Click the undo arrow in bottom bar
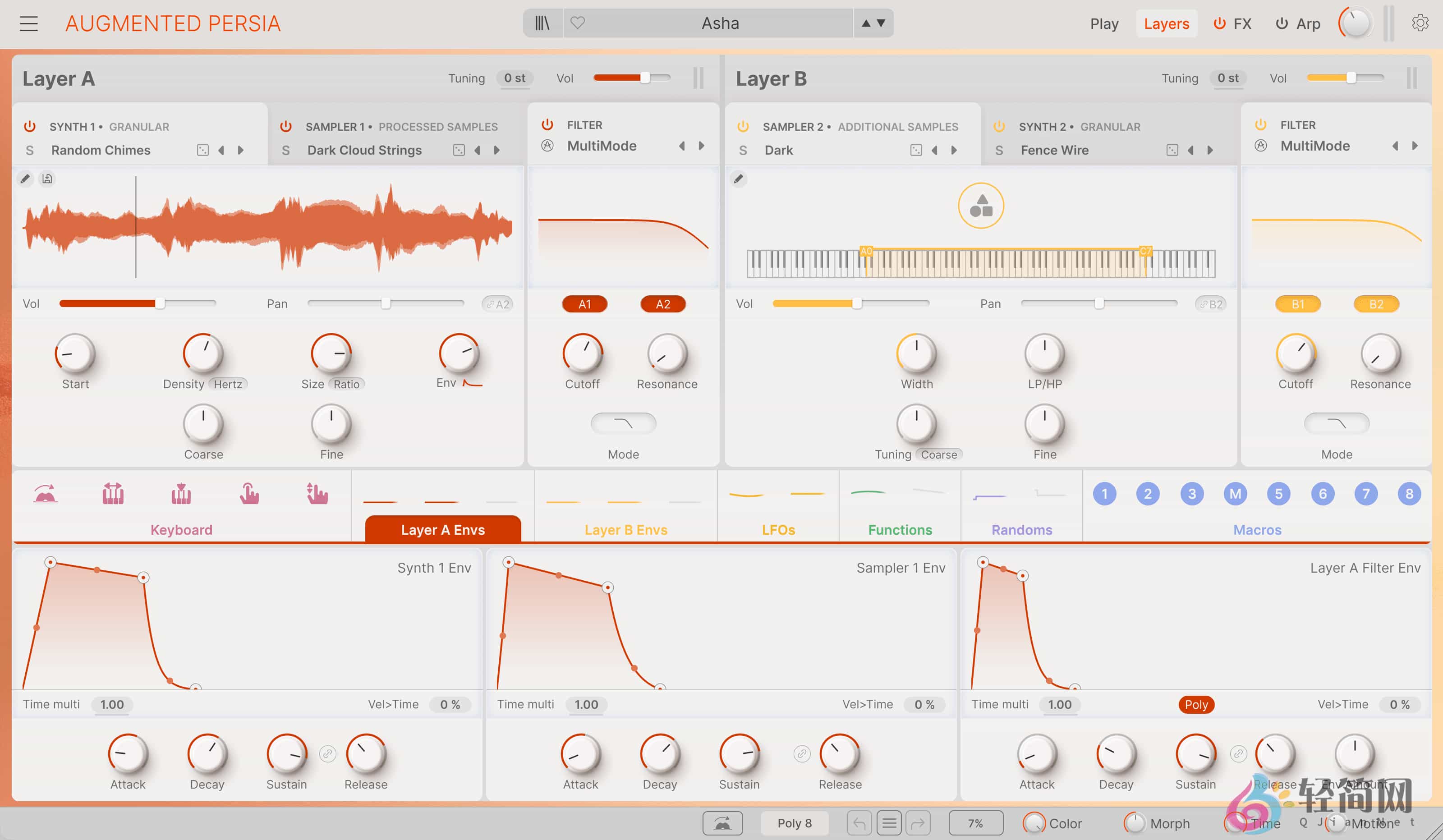This screenshot has width=1443, height=840. point(859,823)
